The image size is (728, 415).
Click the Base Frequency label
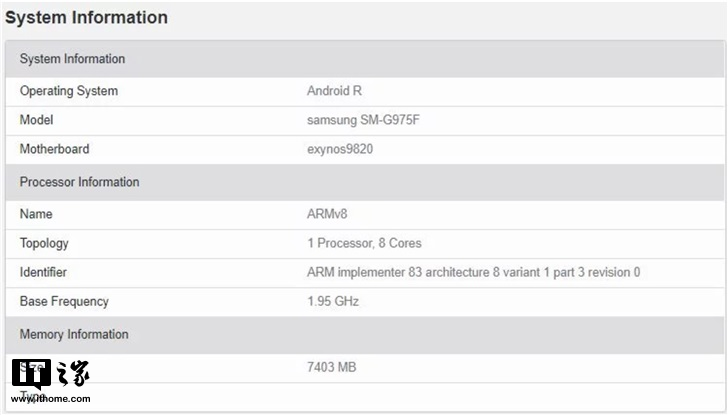(x=64, y=301)
